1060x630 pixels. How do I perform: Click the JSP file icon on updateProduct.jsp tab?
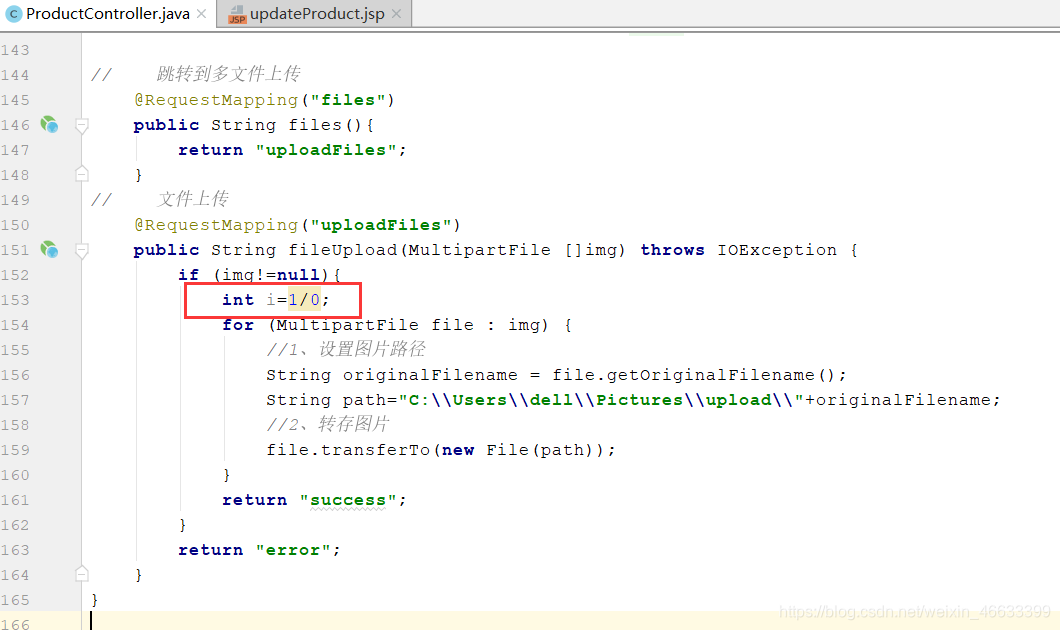coord(237,15)
